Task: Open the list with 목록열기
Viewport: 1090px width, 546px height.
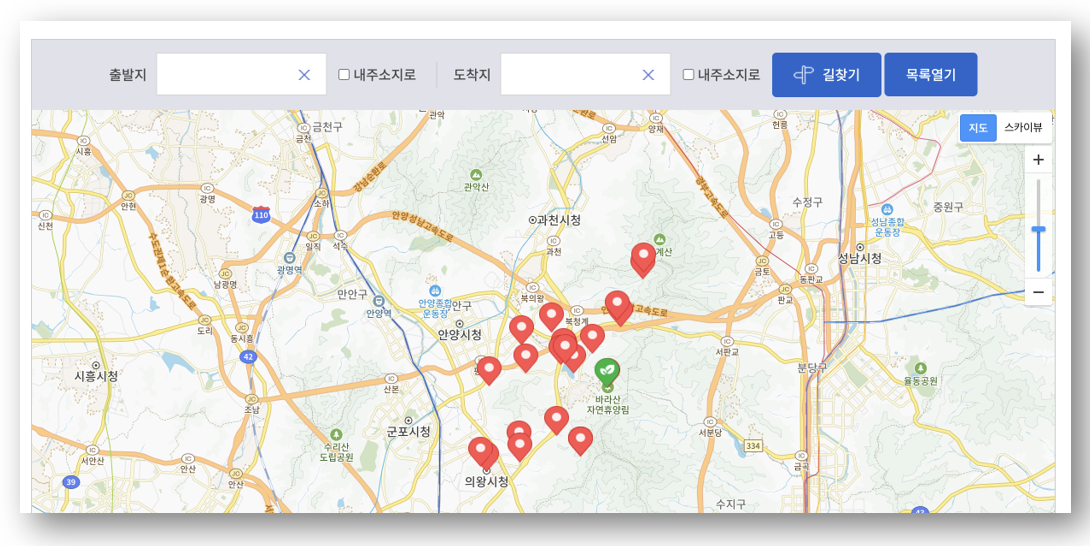Action: [931, 74]
